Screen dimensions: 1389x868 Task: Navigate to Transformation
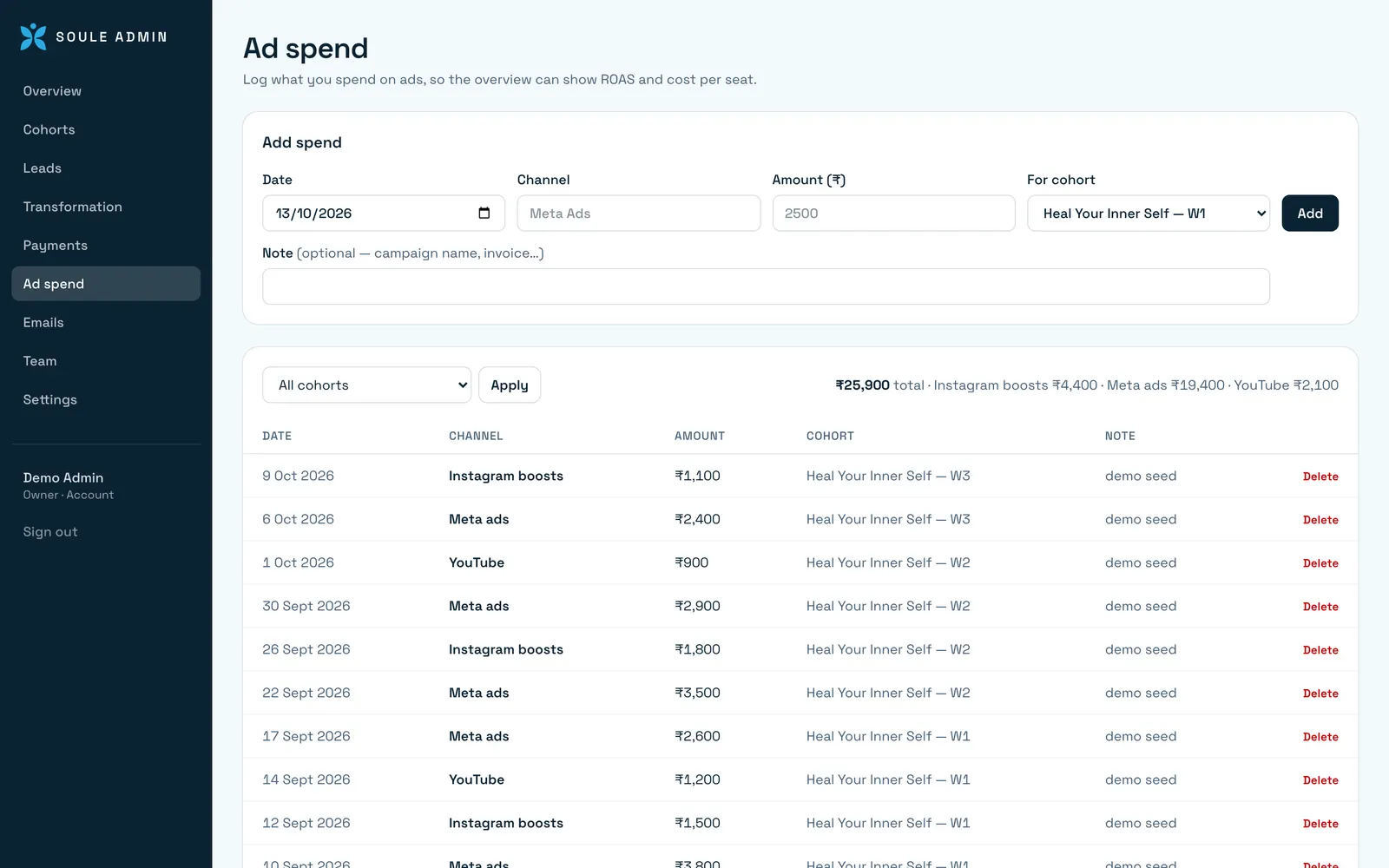click(x=106, y=207)
